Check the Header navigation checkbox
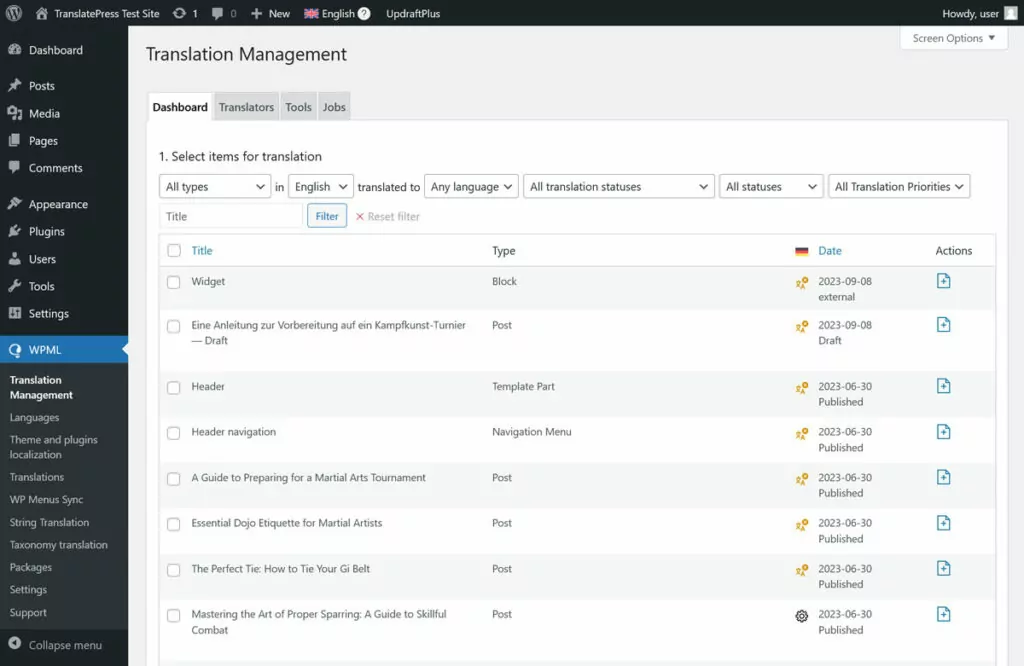The height and width of the screenshot is (666, 1024). coord(173,433)
